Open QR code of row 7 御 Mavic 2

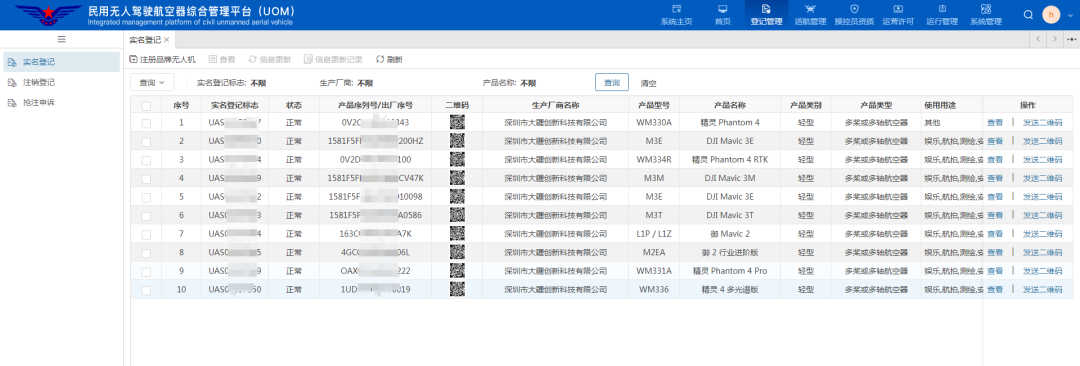click(457, 234)
